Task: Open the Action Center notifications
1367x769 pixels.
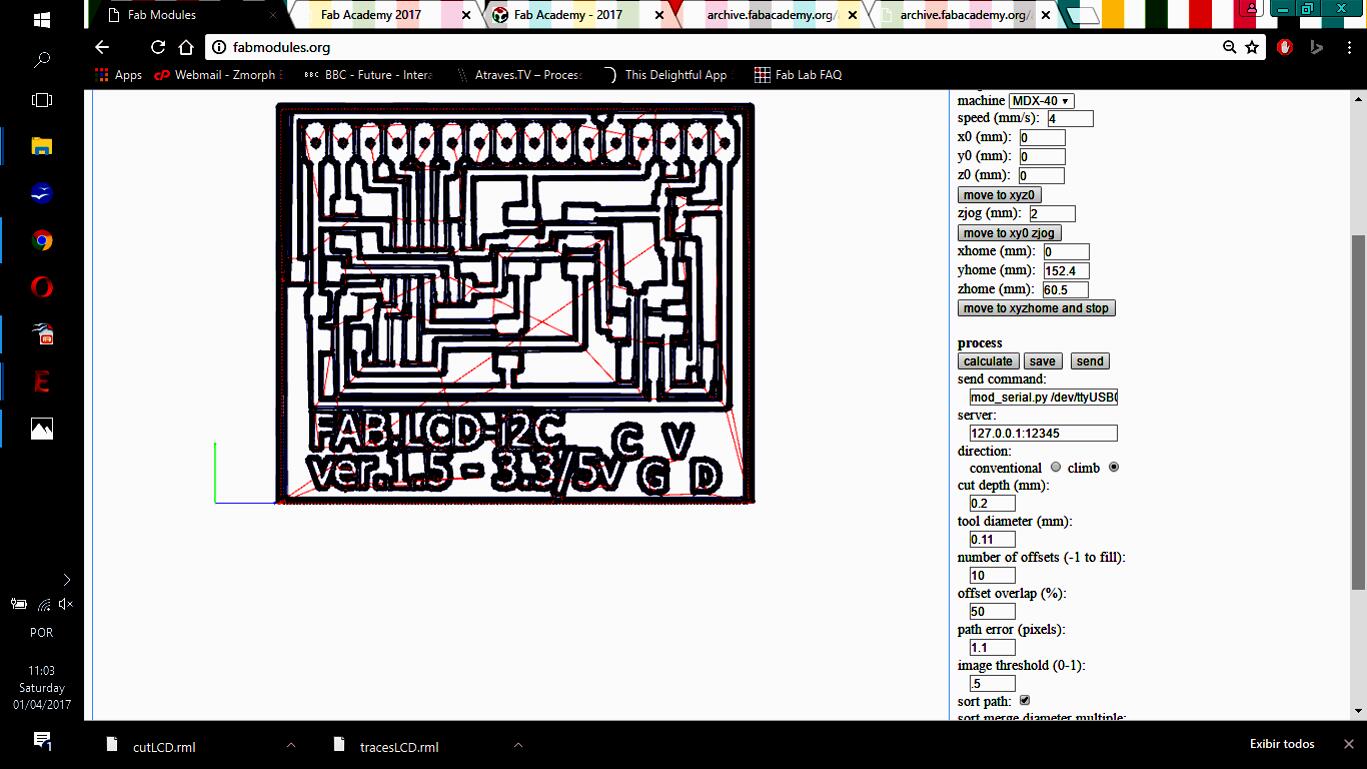Action: pos(42,741)
